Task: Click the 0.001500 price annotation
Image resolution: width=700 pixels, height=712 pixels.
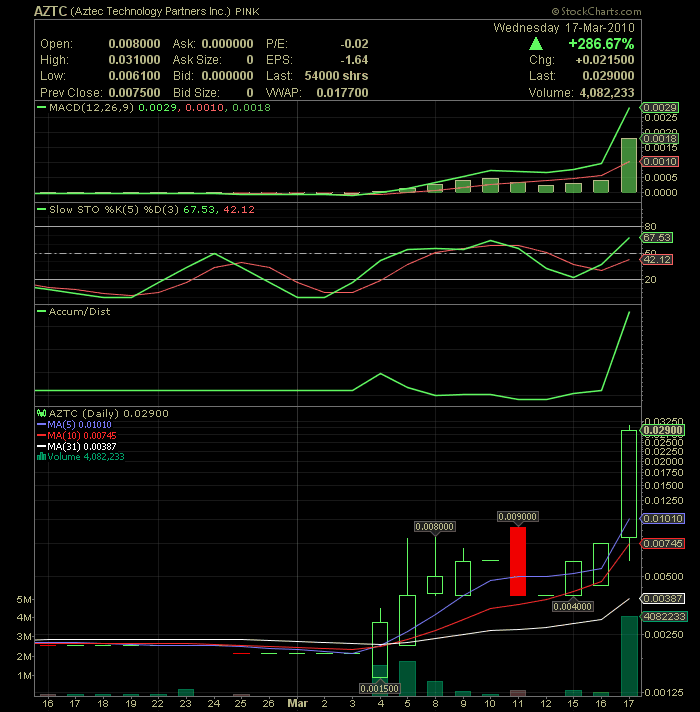Action: point(380,689)
